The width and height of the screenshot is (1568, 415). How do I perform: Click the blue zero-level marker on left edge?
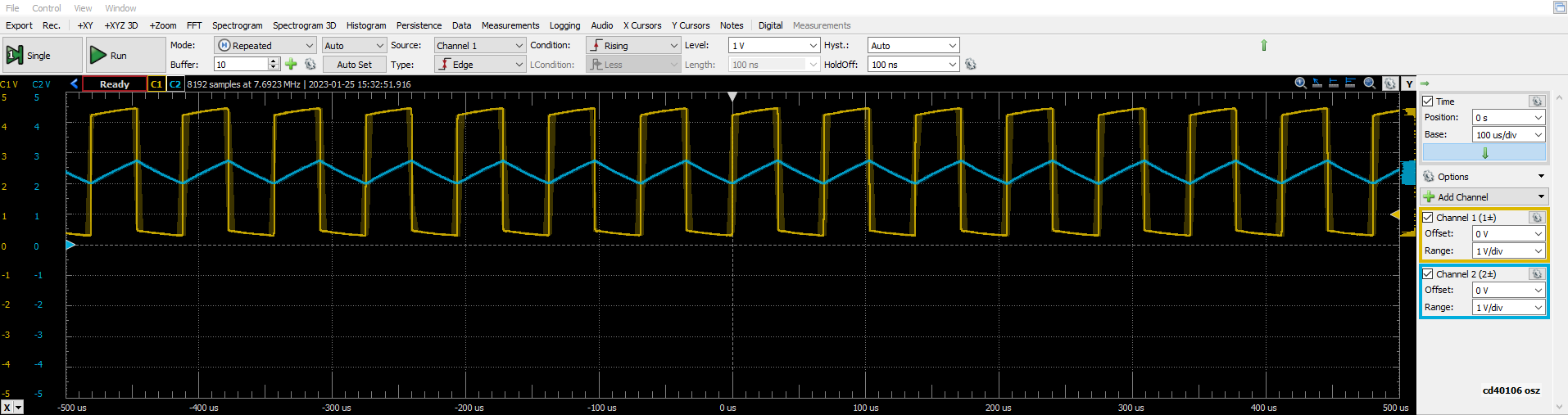[x=70, y=245]
